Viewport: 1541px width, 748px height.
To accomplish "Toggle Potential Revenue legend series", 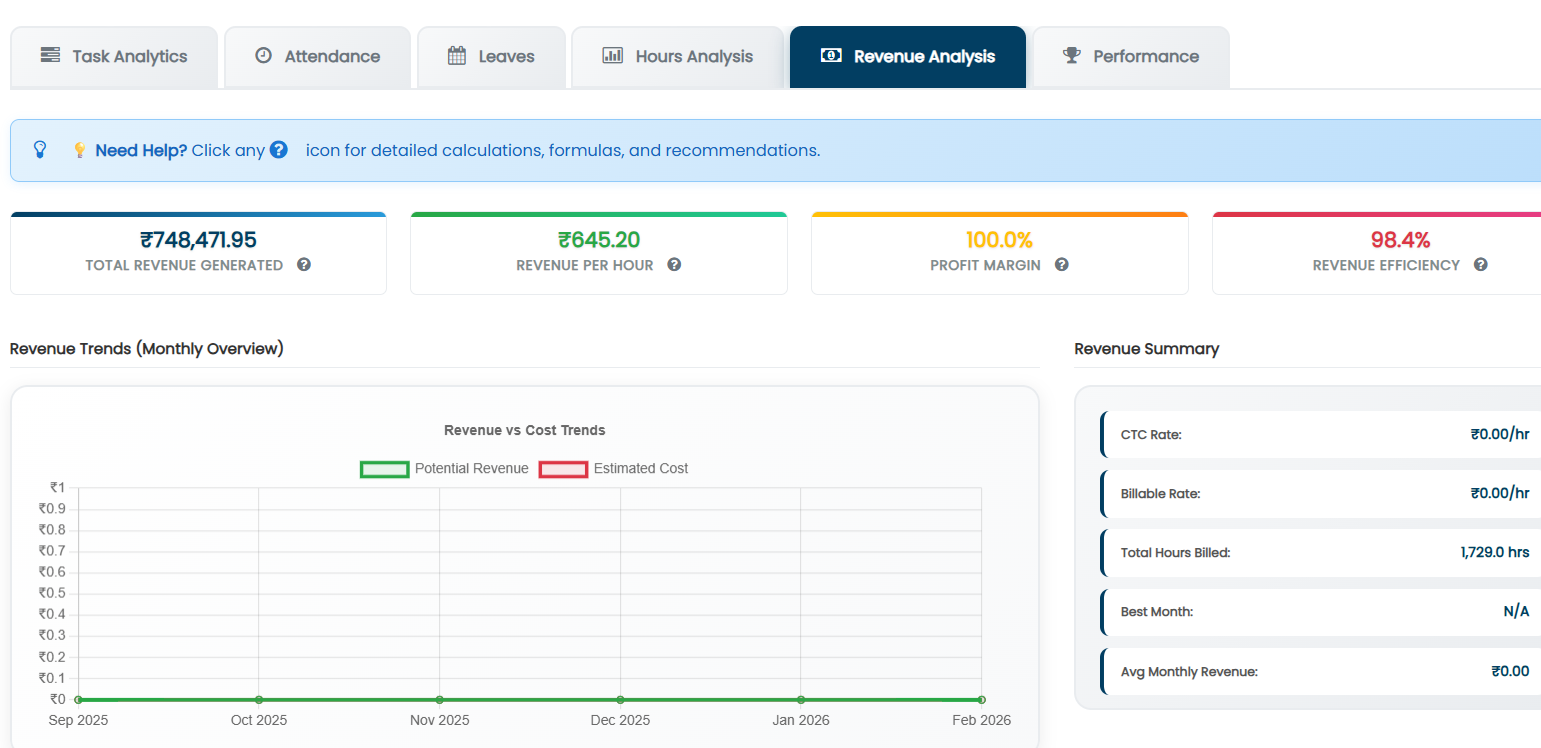I will pos(444,468).
